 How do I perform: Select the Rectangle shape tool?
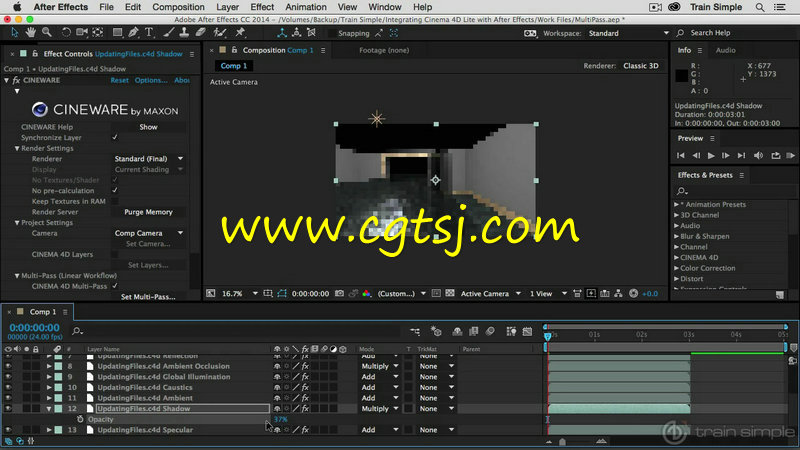click(117, 33)
